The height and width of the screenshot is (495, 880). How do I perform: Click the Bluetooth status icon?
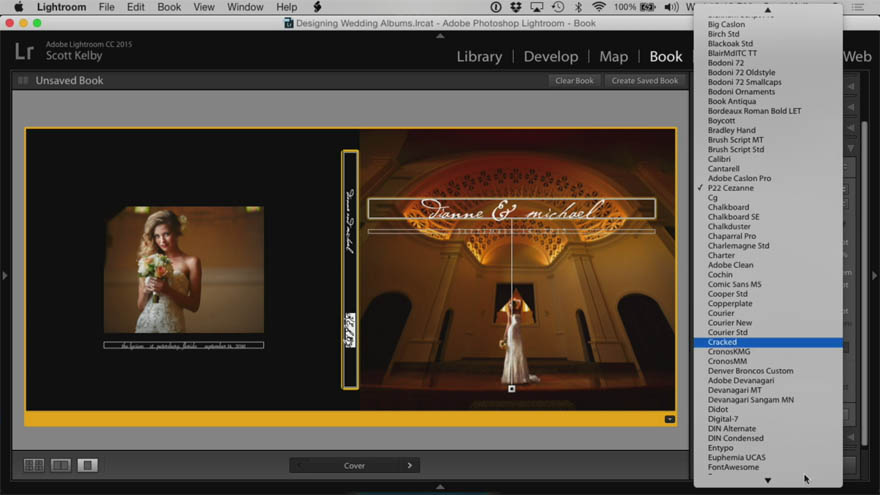click(x=578, y=7)
